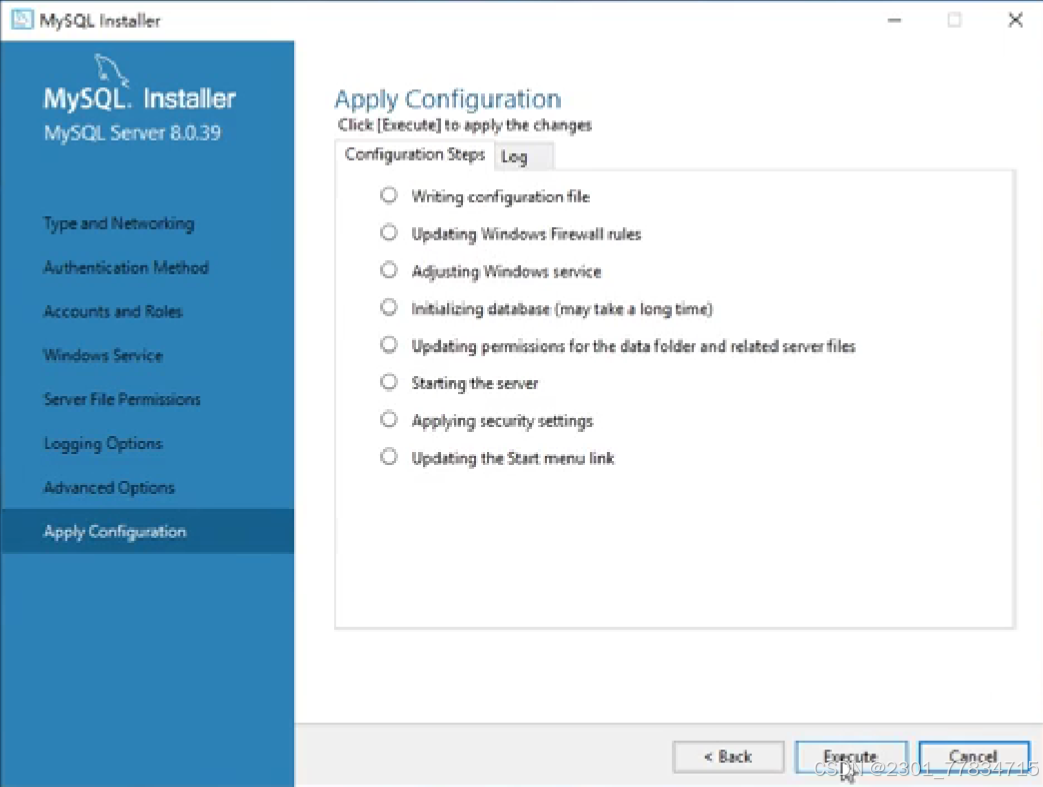Minimize the MySQL Installer window
This screenshot has height=787, width=1043.
(895, 21)
